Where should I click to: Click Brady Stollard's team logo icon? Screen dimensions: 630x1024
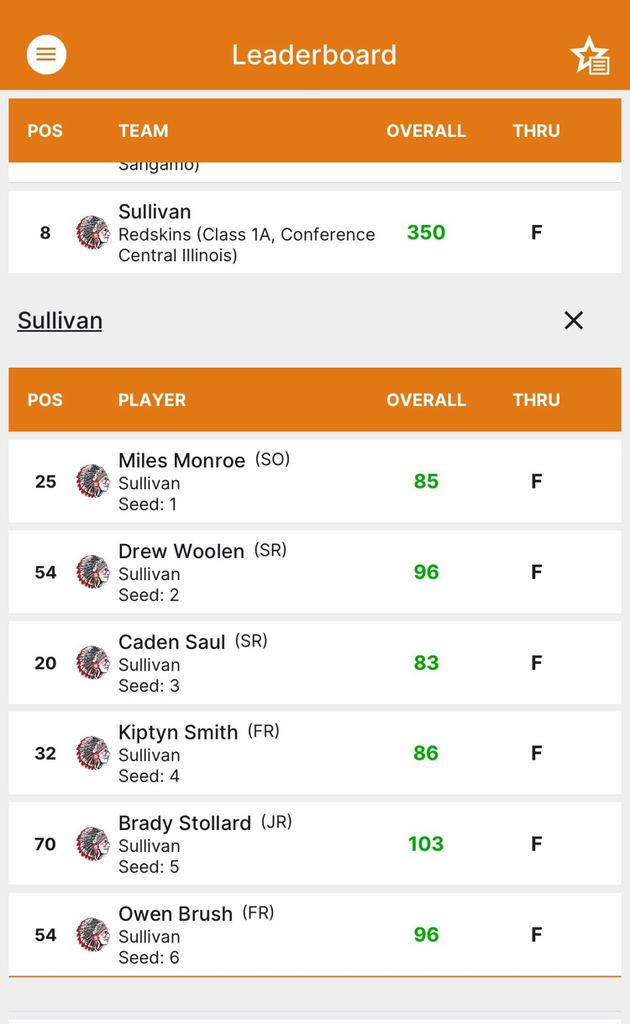(93, 844)
